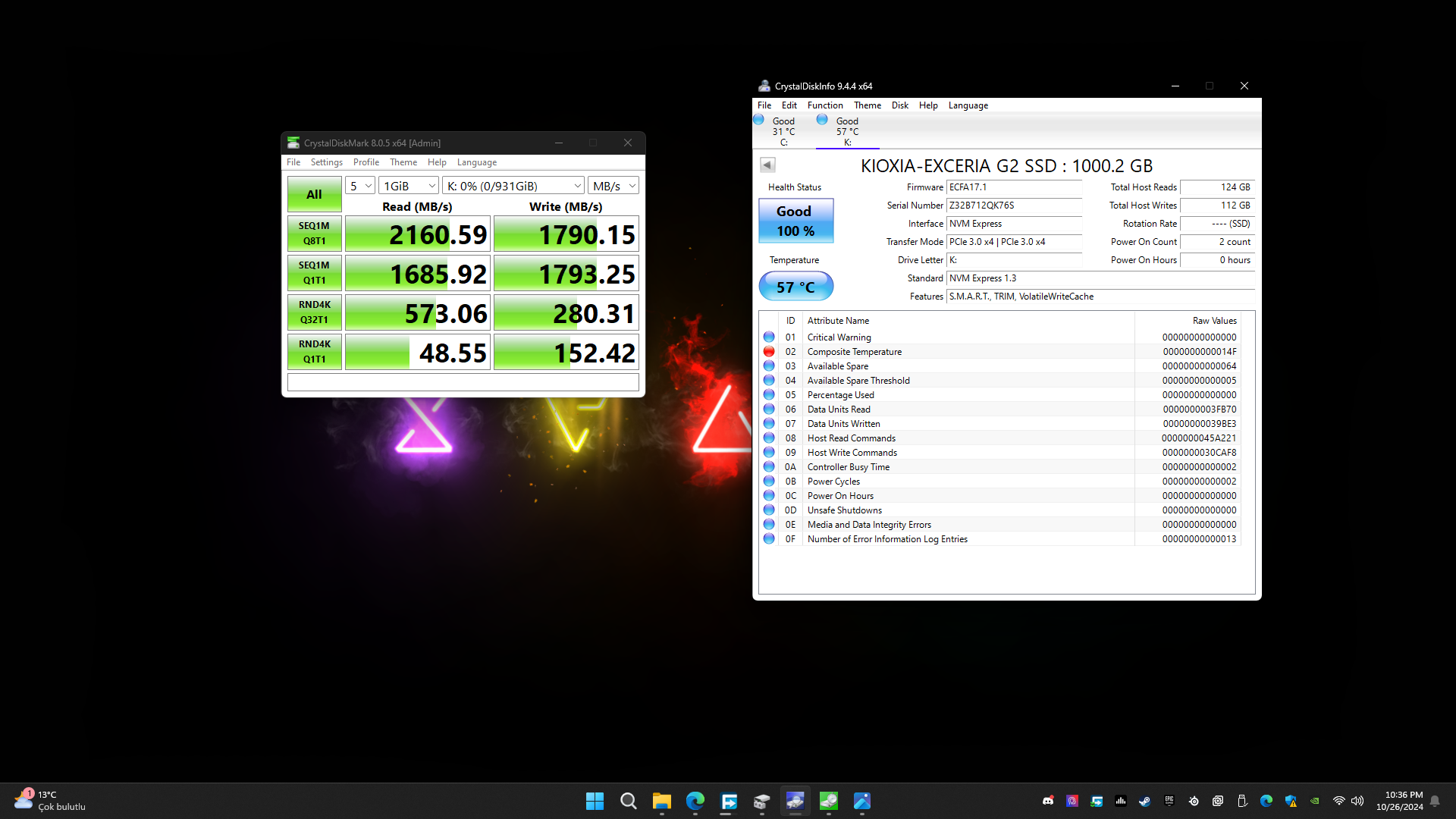This screenshot has height=819, width=1456.
Task: Click the red Composite Temperature status indicator
Action: pyautogui.click(x=769, y=351)
